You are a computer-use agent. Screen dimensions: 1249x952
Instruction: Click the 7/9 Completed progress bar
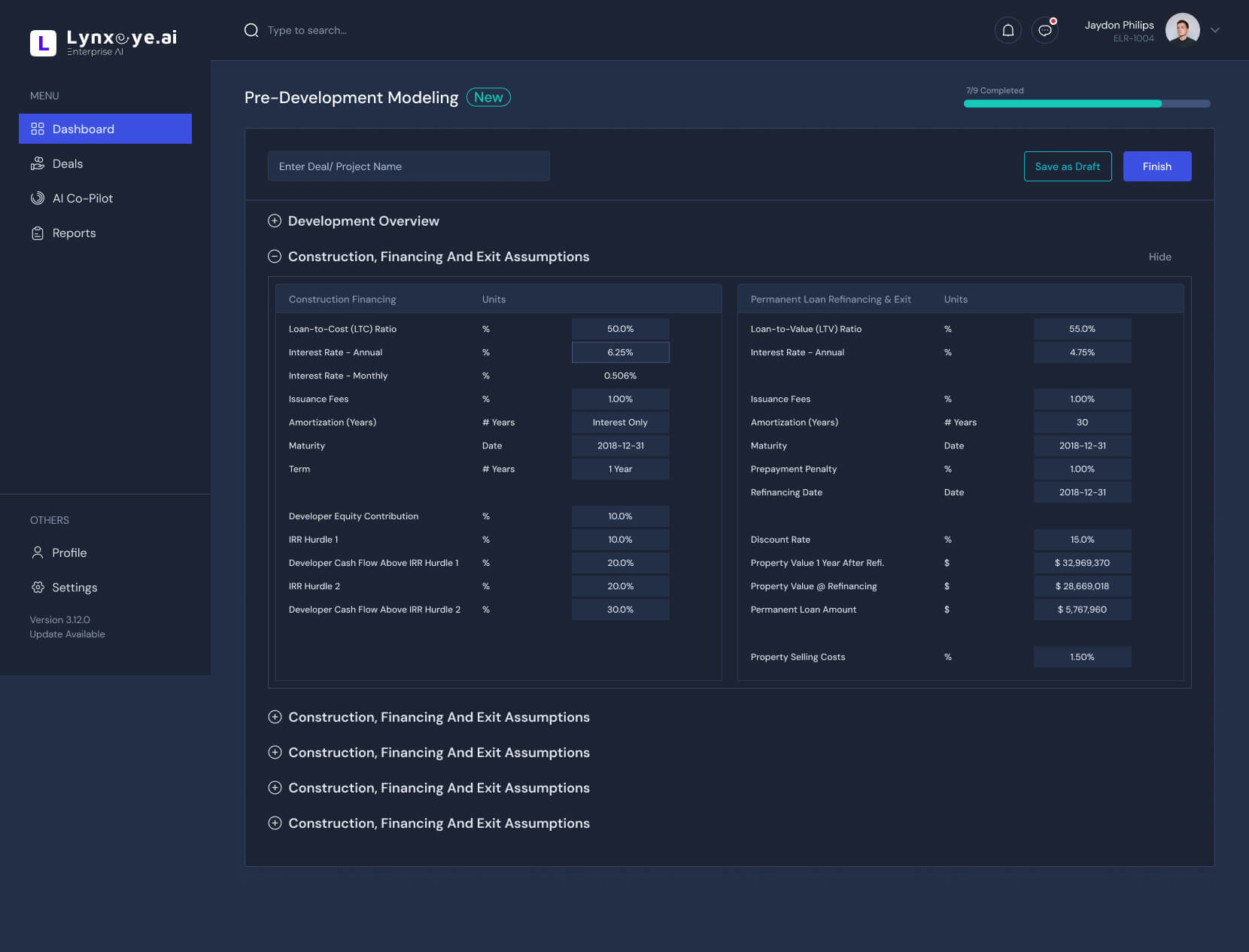pos(1086,104)
